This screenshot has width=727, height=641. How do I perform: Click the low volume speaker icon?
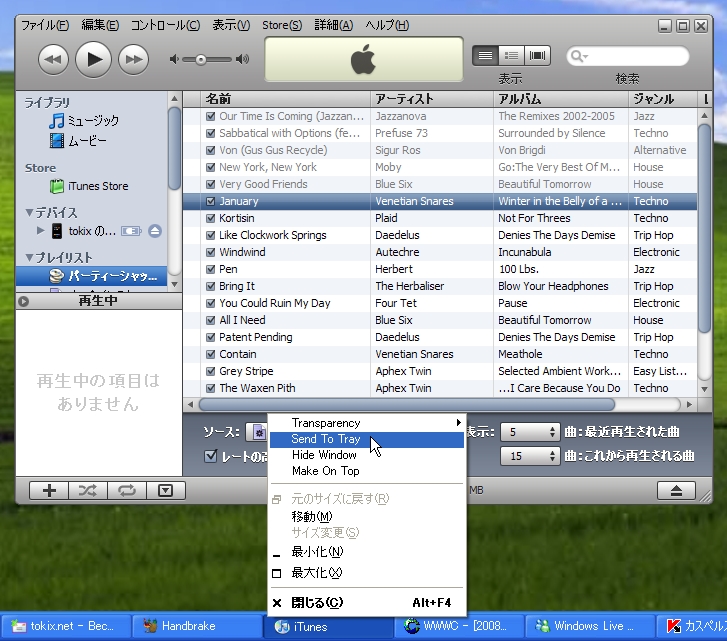click(x=174, y=59)
